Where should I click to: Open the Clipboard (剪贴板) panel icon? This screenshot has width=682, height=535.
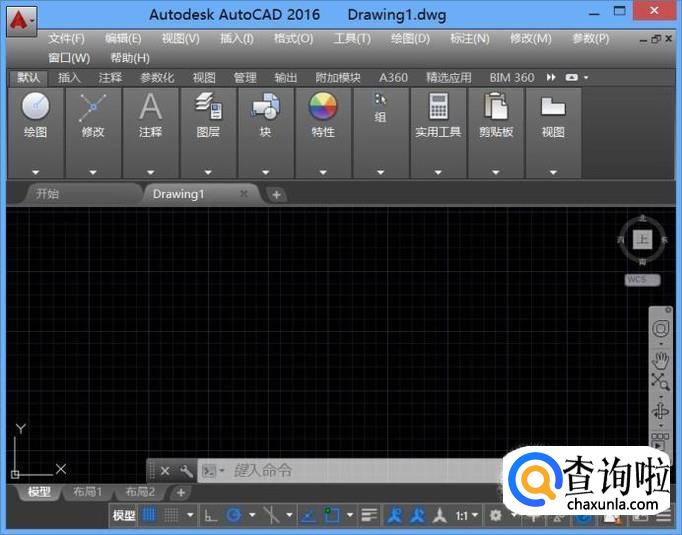point(495,106)
